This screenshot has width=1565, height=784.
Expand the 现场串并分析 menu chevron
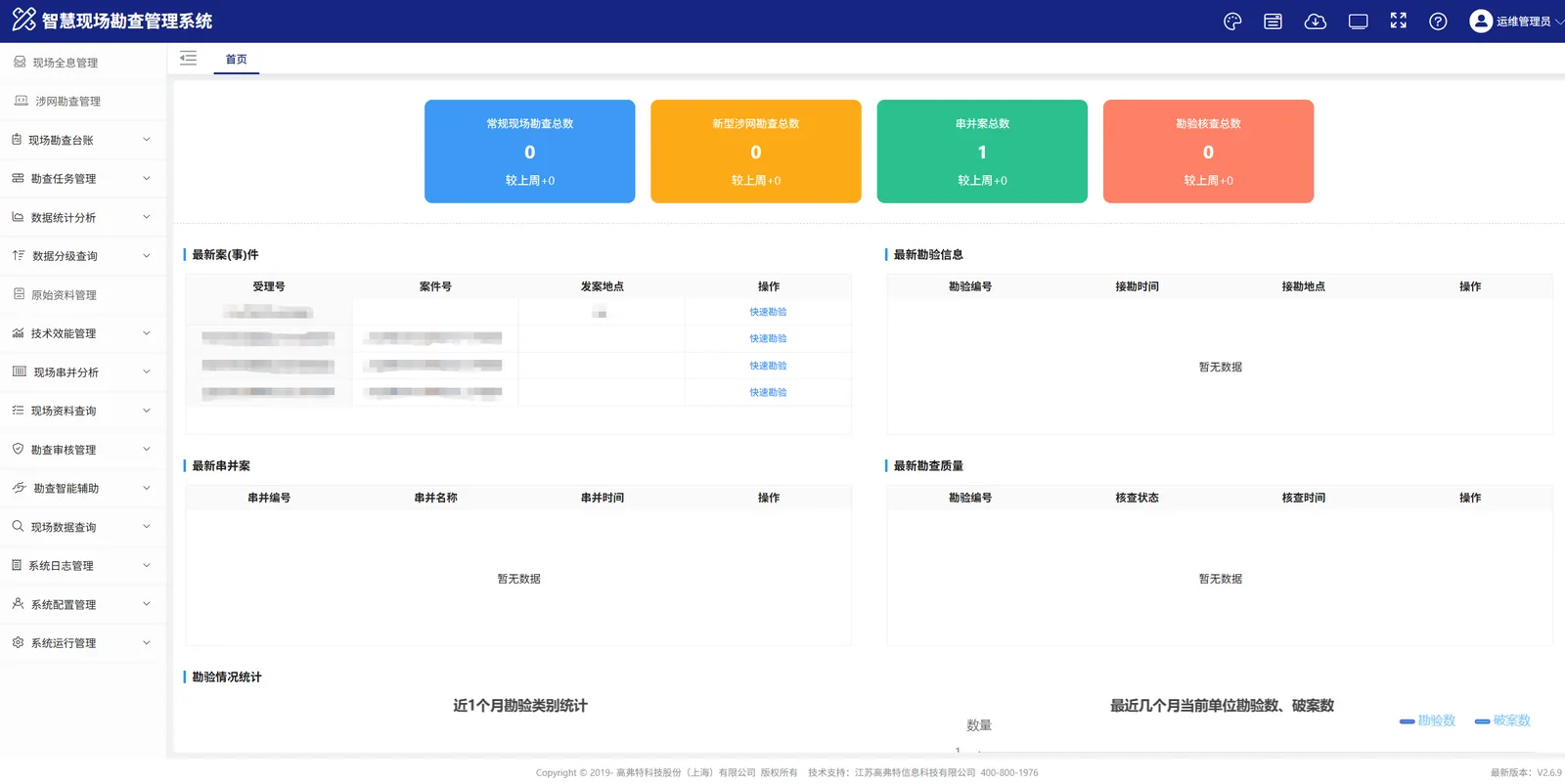147,371
